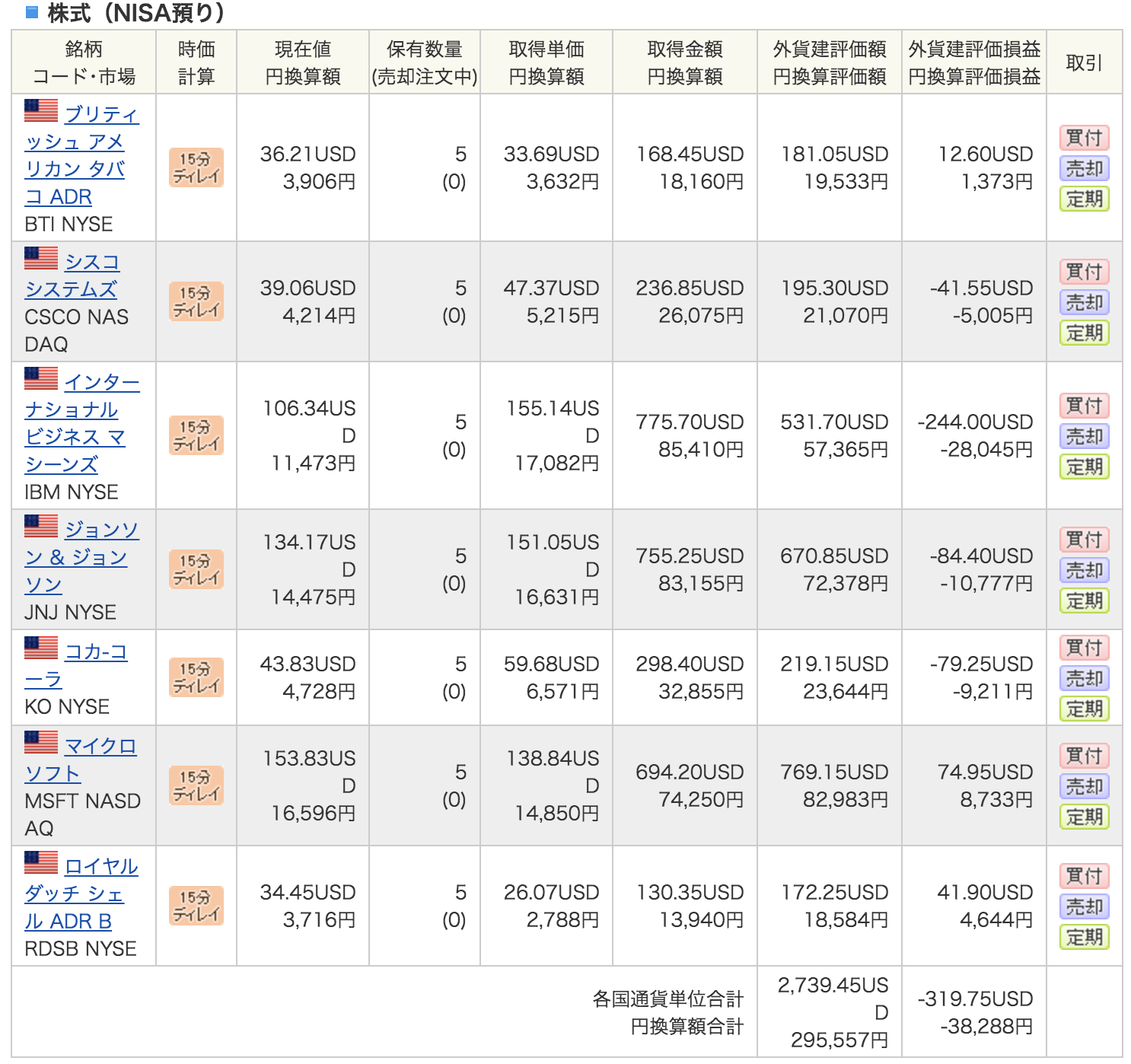The width and height of the screenshot is (1131, 1064).
Task: Click the 295,557円 total valuation
Action: (x=839, y=1040)
